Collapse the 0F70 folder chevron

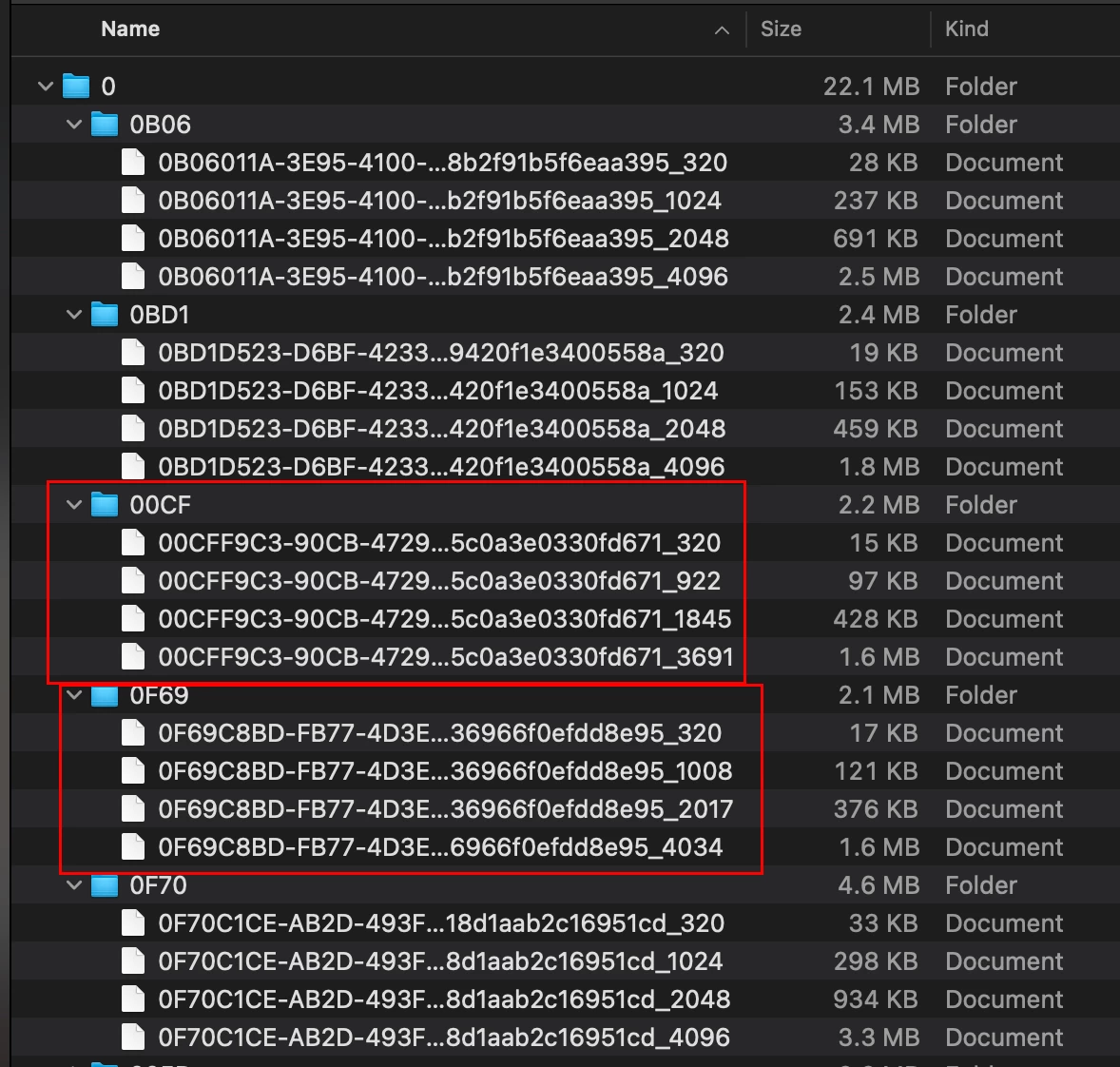pyautogui.click(x=74, y=884)
